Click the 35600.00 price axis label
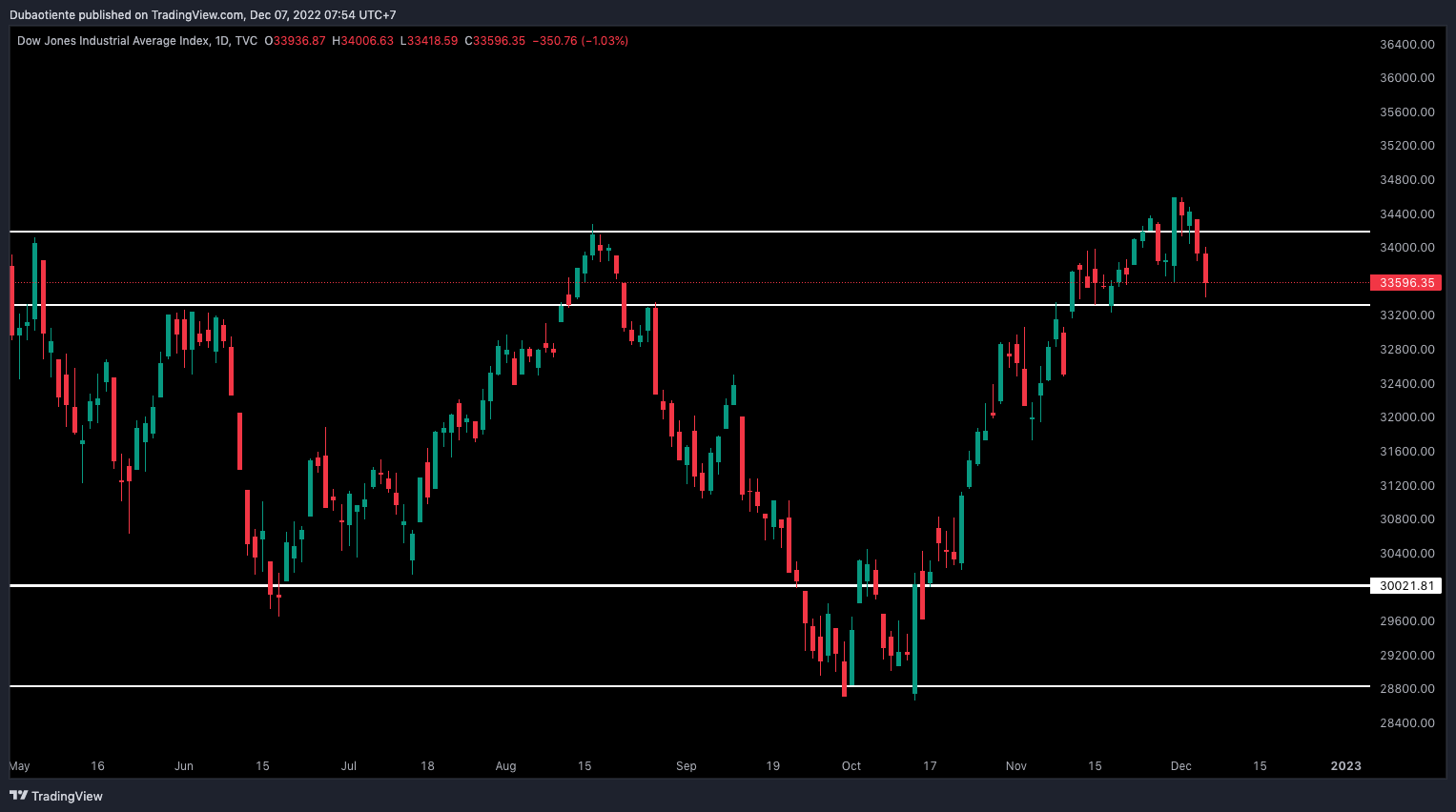 (x=1406, y=112)
